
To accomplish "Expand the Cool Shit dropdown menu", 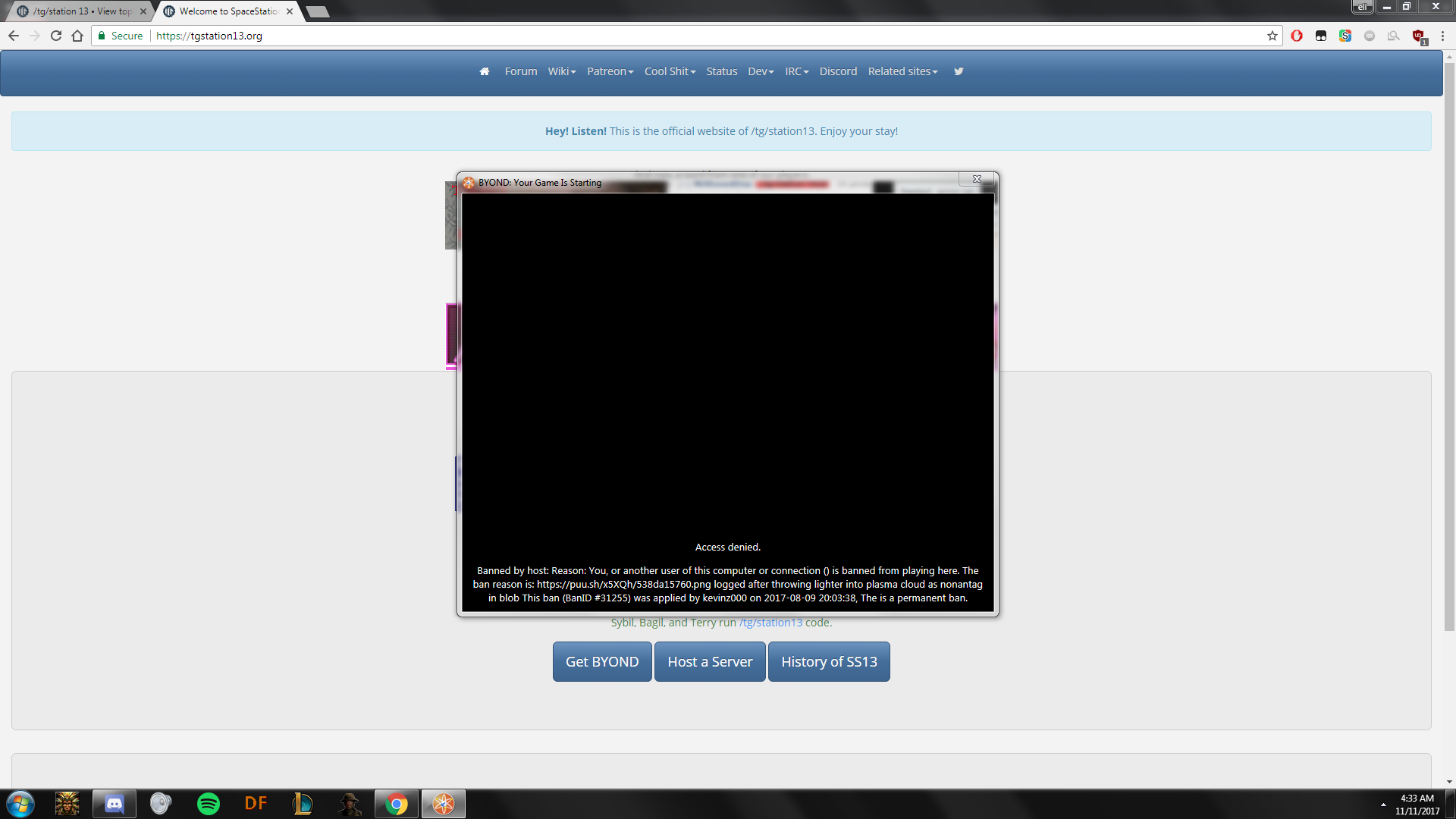I will tap(670, 71).
